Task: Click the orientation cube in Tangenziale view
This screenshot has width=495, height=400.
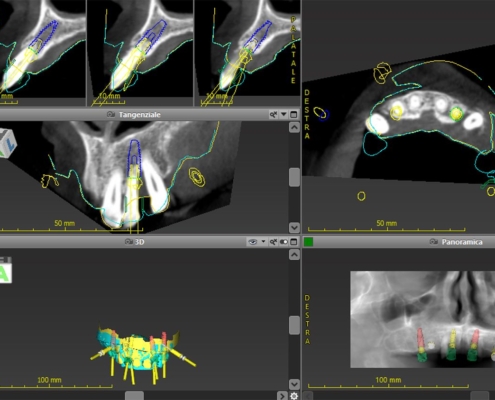Action: pyautogui.click(x=7, y=143)
